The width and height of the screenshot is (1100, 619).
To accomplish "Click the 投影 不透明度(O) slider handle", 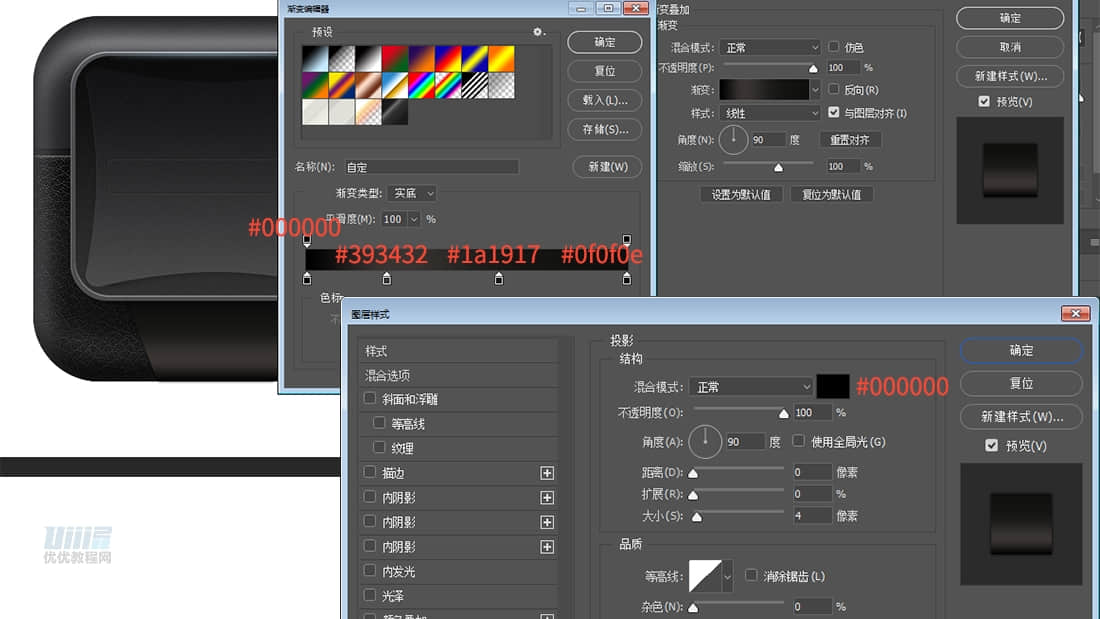I will point(784,414).
